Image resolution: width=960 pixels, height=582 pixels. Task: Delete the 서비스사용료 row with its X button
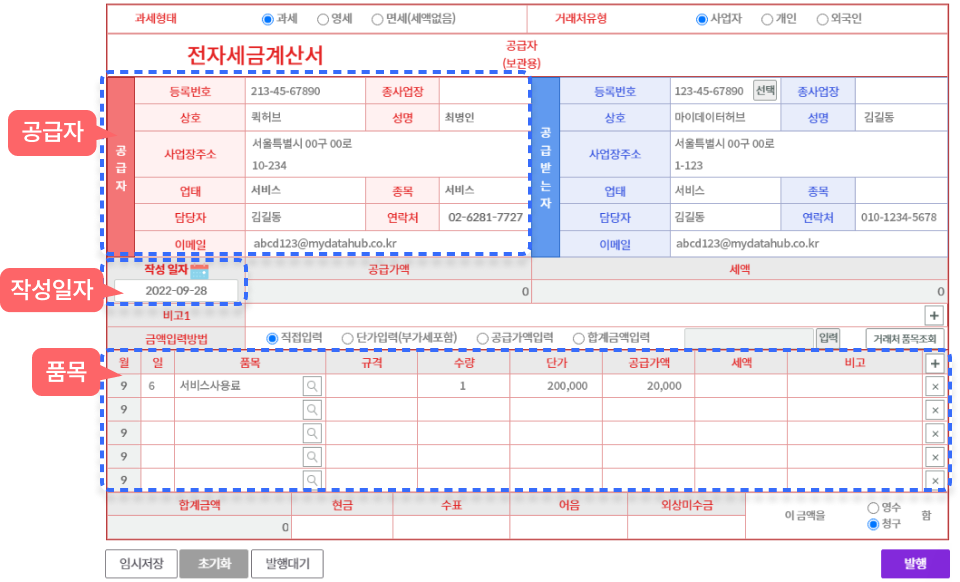935,387
